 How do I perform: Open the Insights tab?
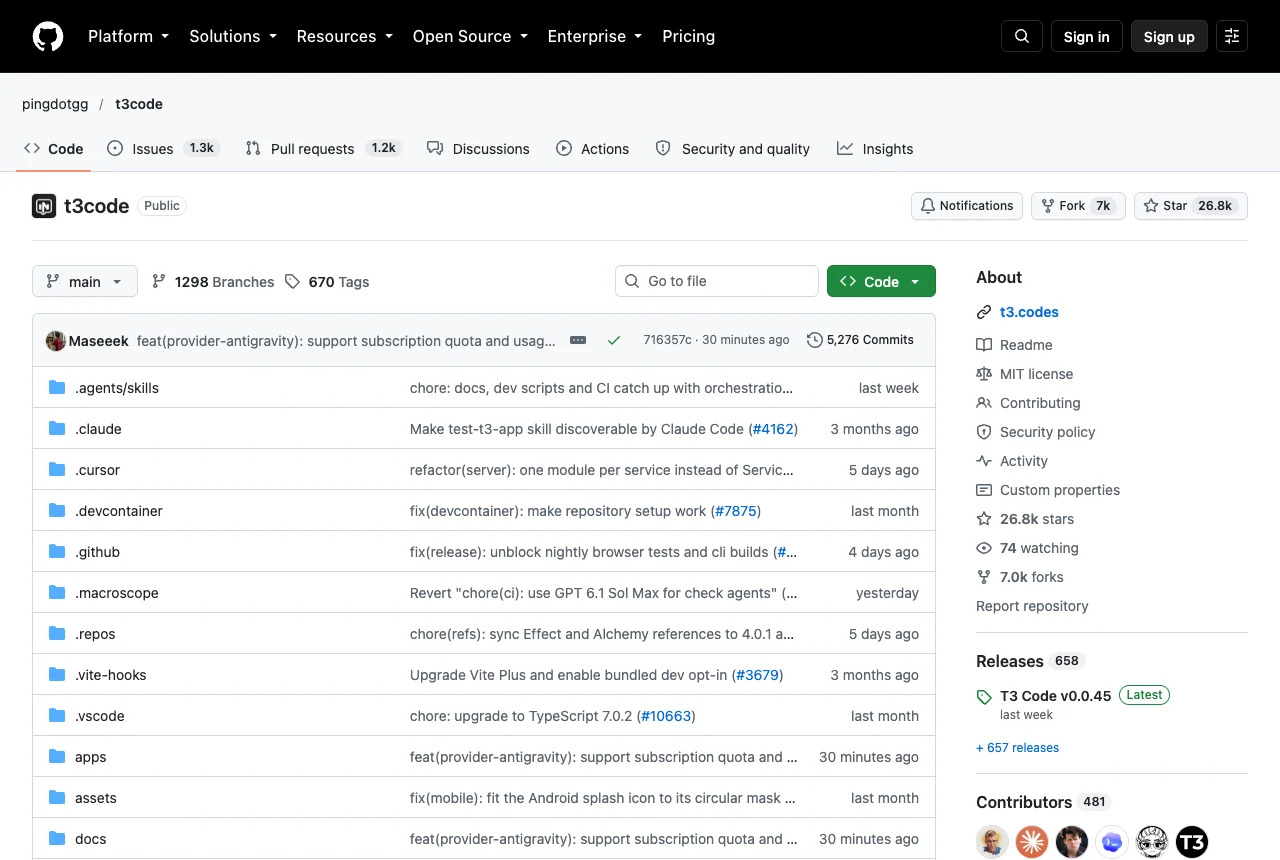(875, 148)
